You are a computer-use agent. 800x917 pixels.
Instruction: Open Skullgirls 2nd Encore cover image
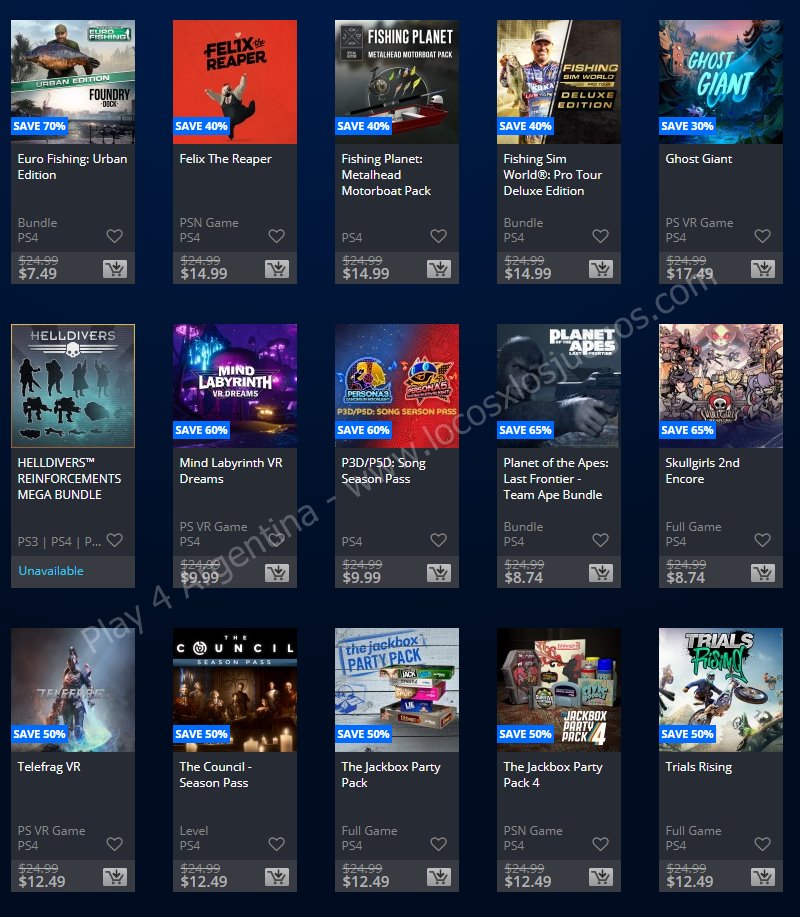720,386
